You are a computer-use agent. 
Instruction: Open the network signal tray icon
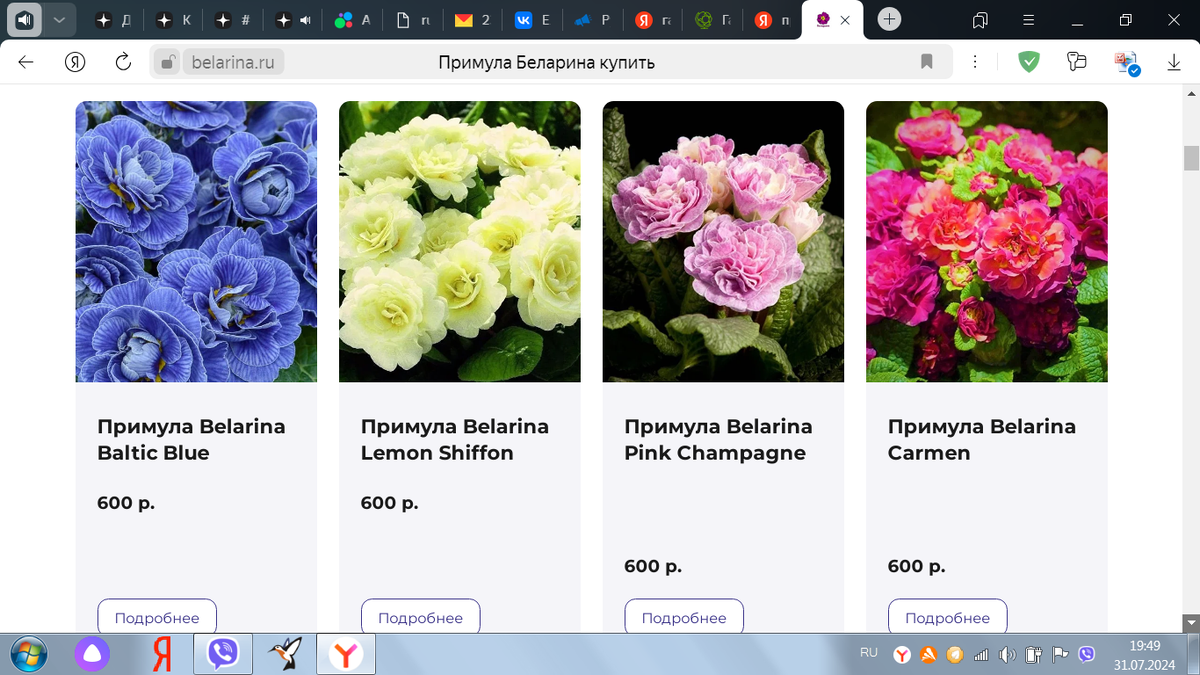click(981, 655)
